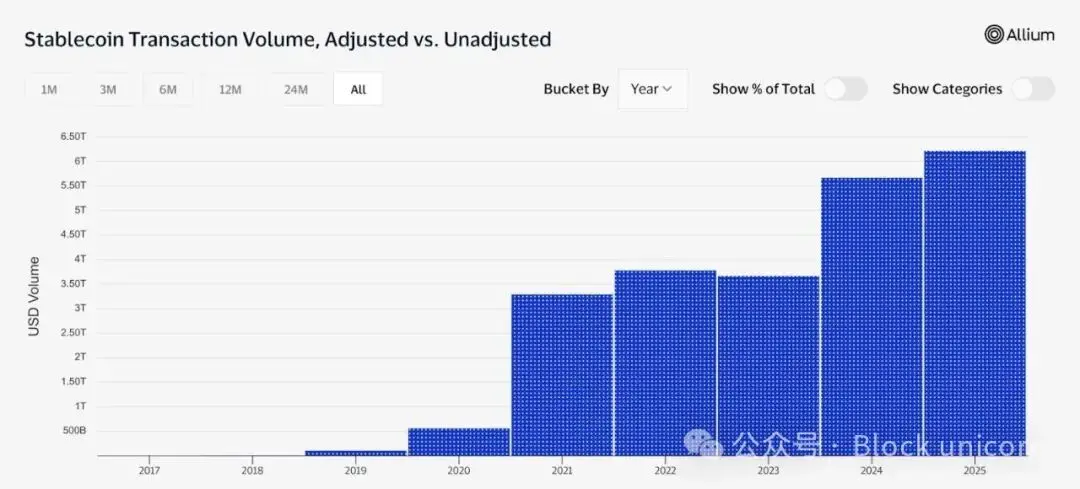Click the 2025 bar in chart
This screenshot has height=489, width=1080.
pos(975,303)
